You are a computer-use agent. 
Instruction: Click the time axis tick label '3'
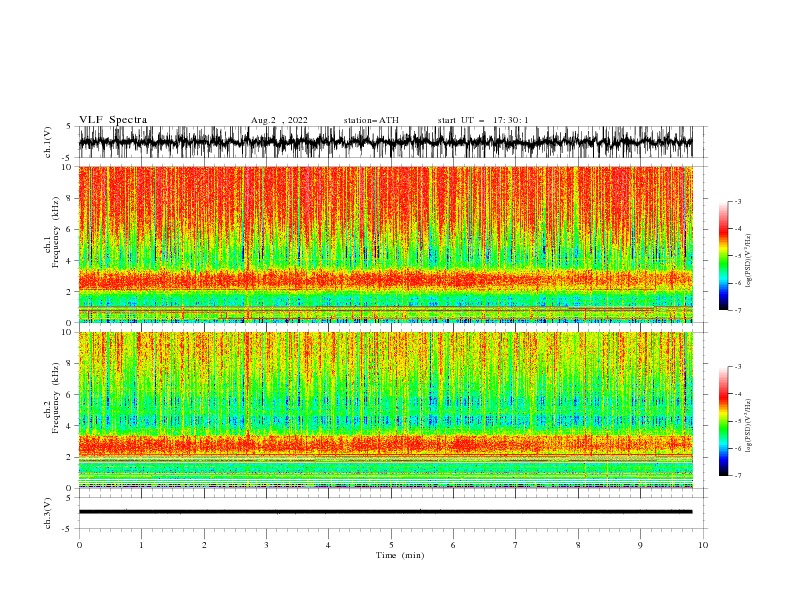pyautogui.click(x=266, y=545)
